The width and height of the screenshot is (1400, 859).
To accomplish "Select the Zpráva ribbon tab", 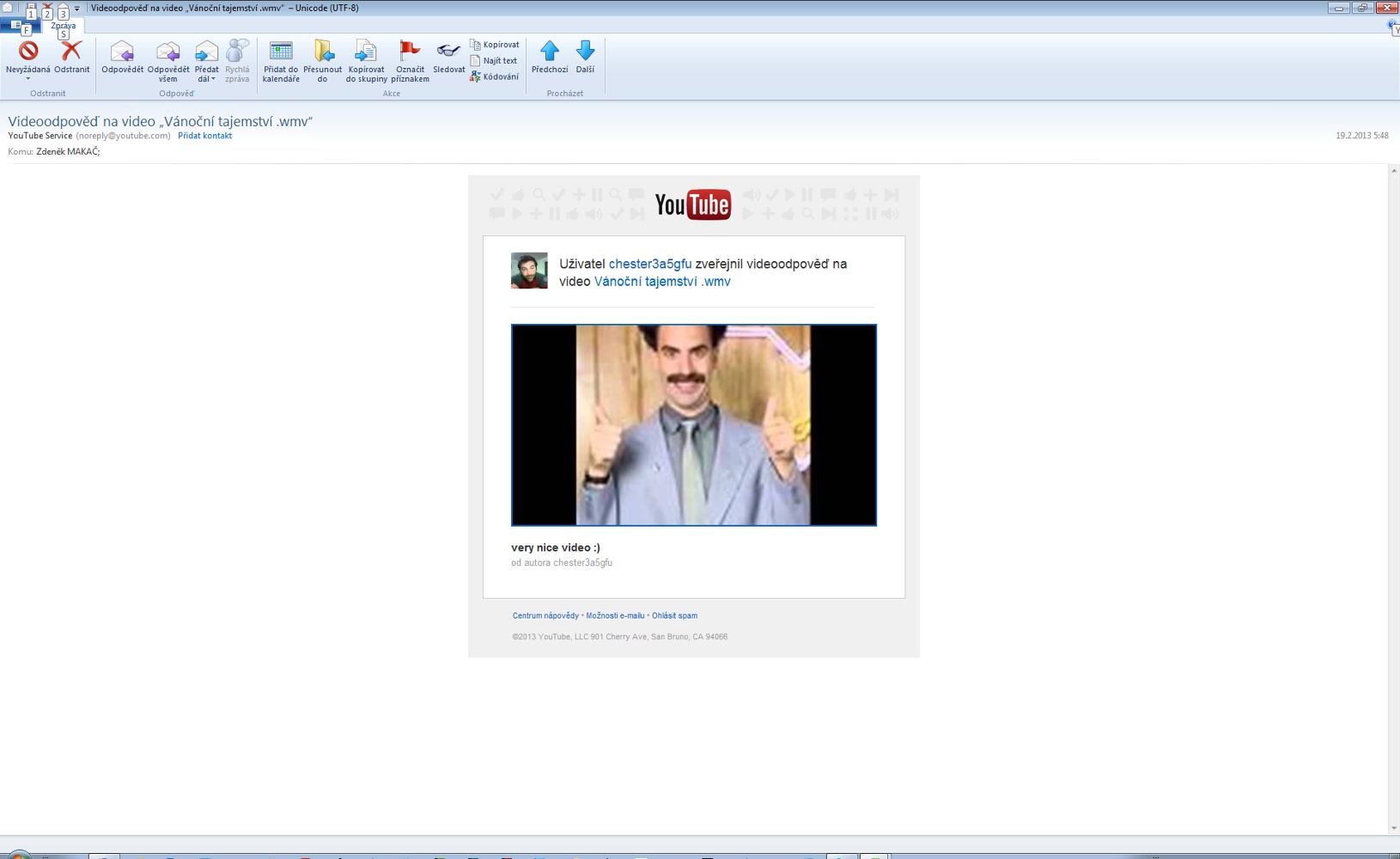I will 64,26.
